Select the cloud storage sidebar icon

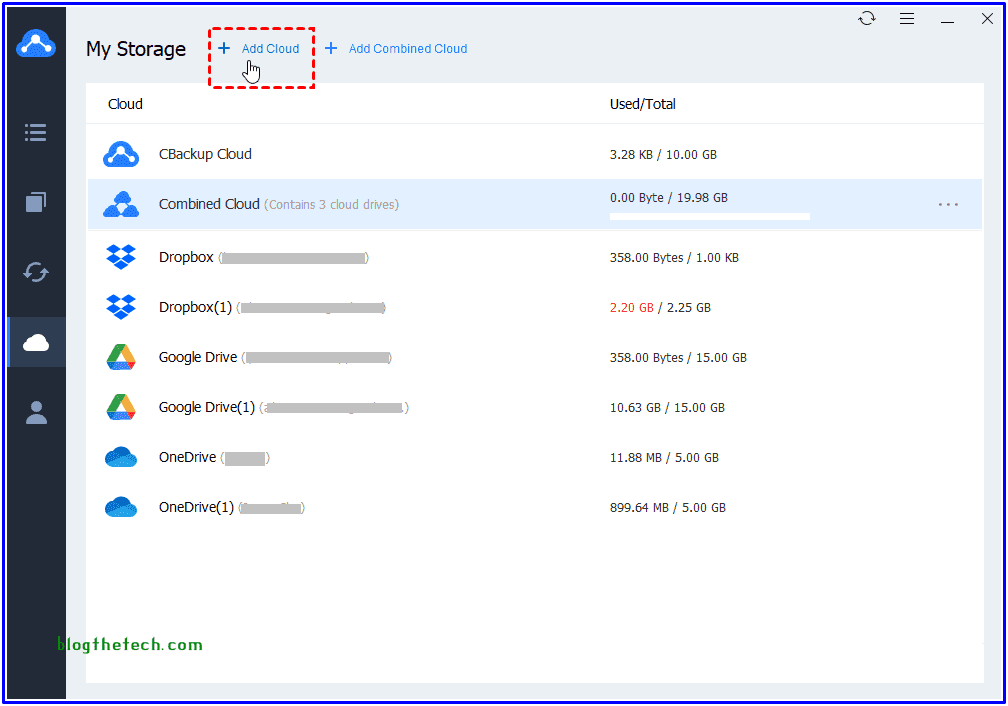pos(36,343)
